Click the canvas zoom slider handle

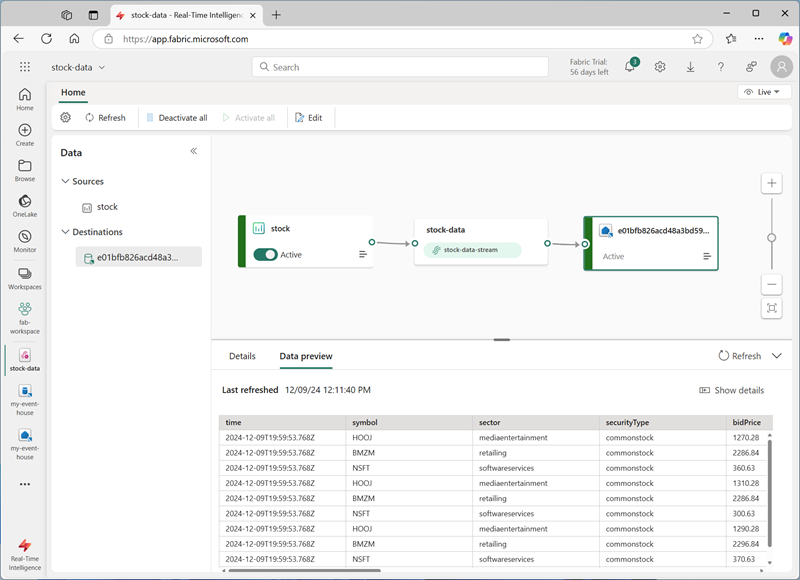(771, 238)
